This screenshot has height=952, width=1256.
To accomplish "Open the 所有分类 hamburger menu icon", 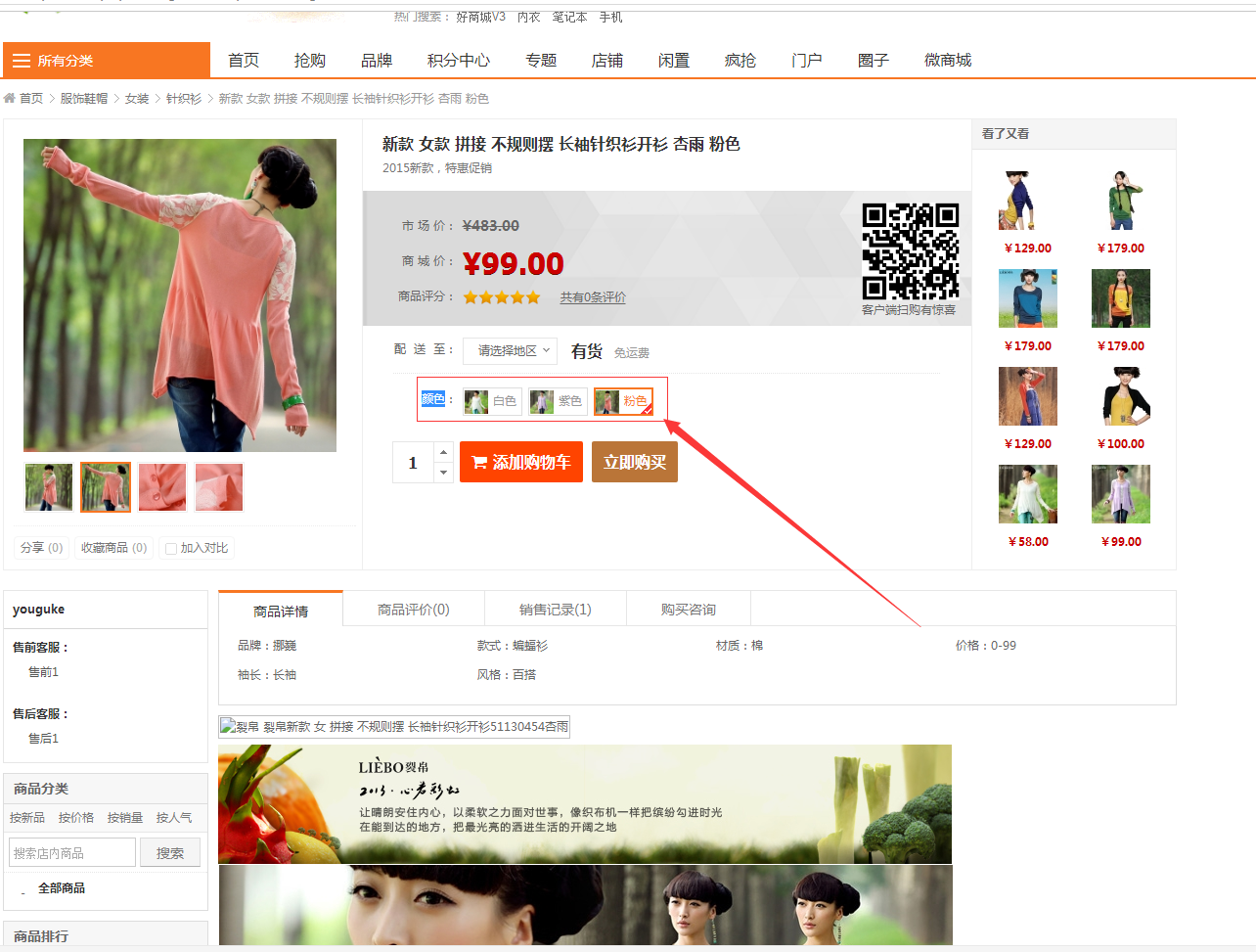I will (22, 61).
